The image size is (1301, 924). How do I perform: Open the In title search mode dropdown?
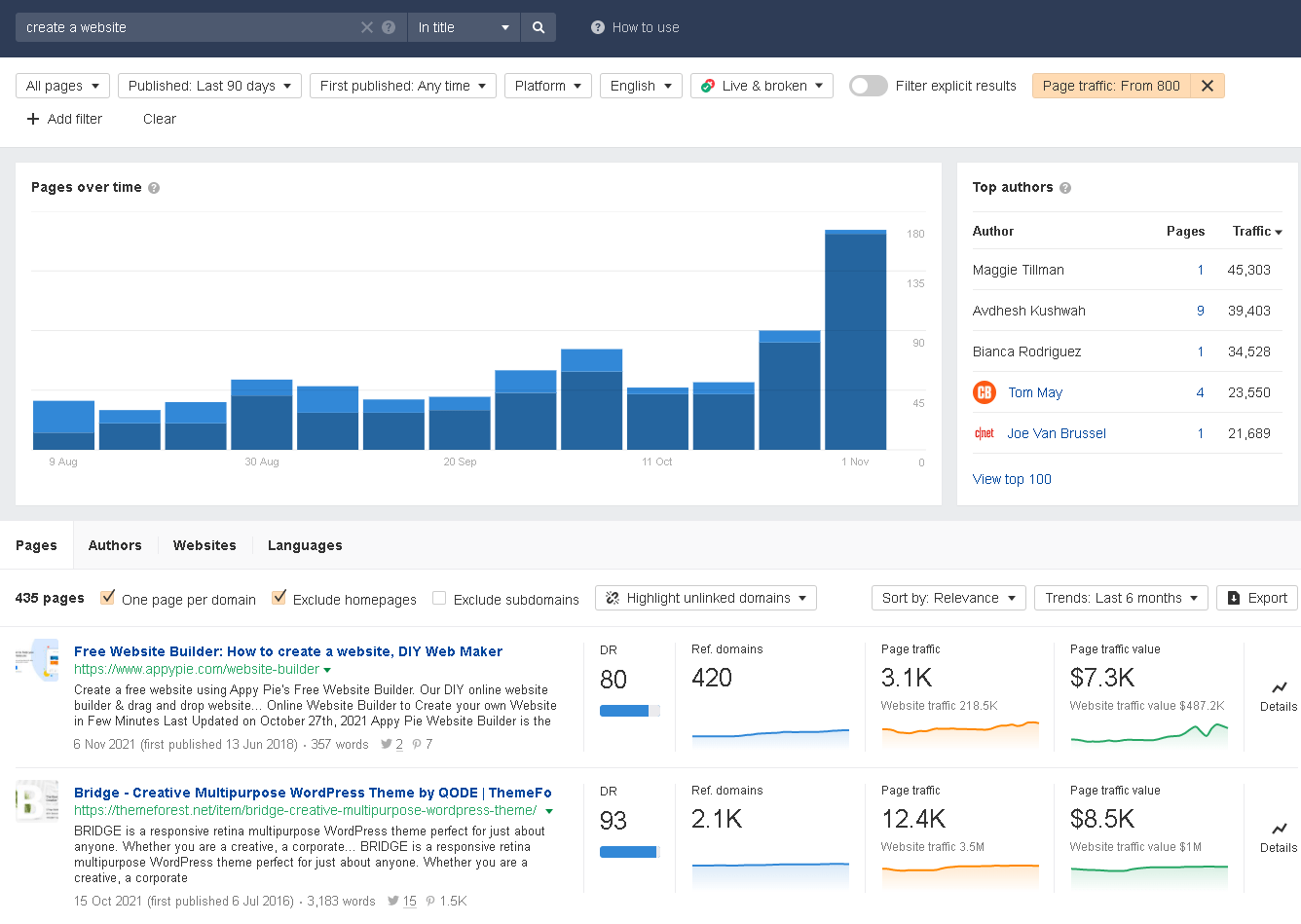(x=464, y=27)
